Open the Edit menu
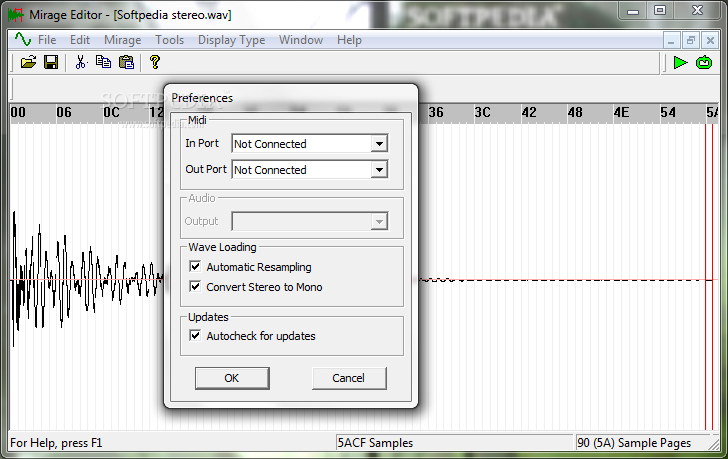The height and width of the screenshot is (459, 728). coord(80,40)
